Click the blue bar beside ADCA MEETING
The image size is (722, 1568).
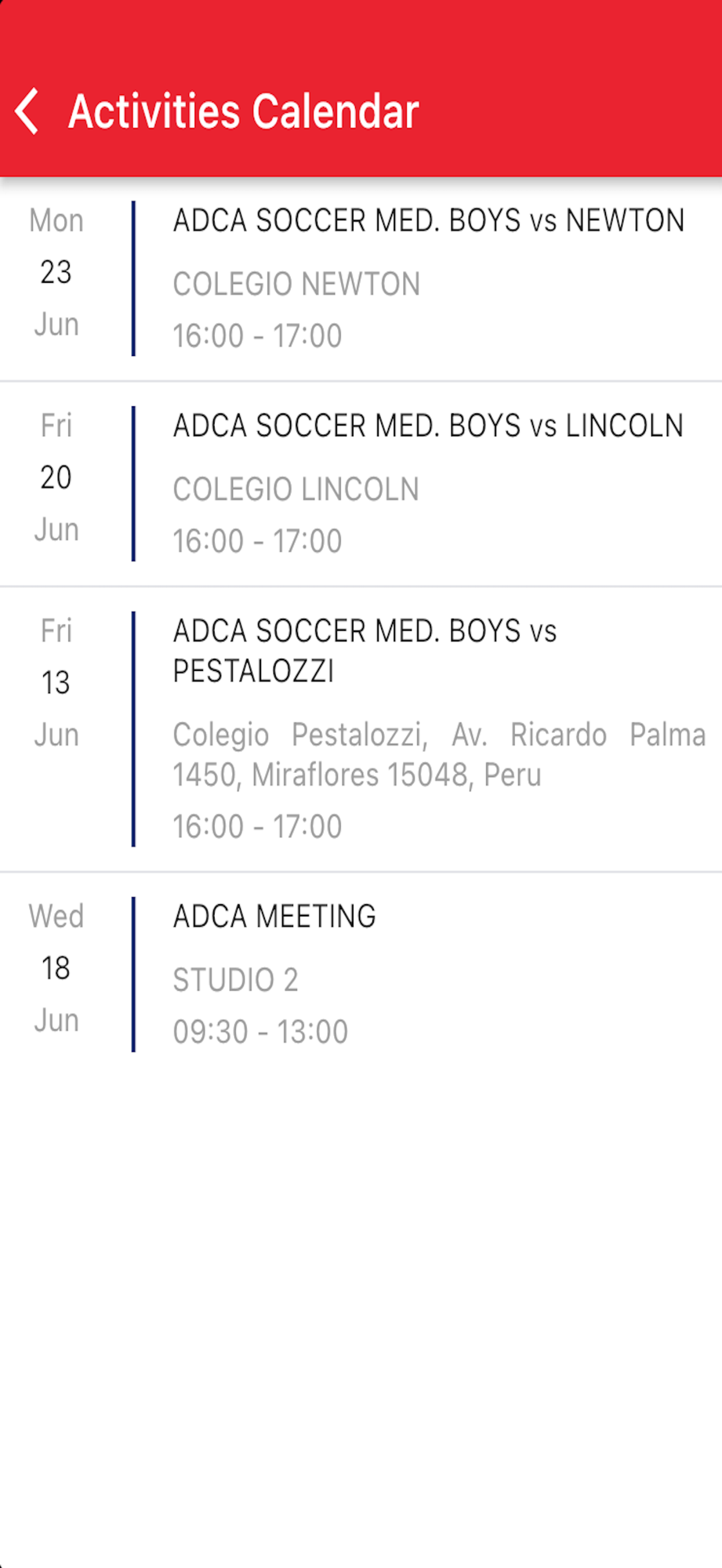click(133, 975)
